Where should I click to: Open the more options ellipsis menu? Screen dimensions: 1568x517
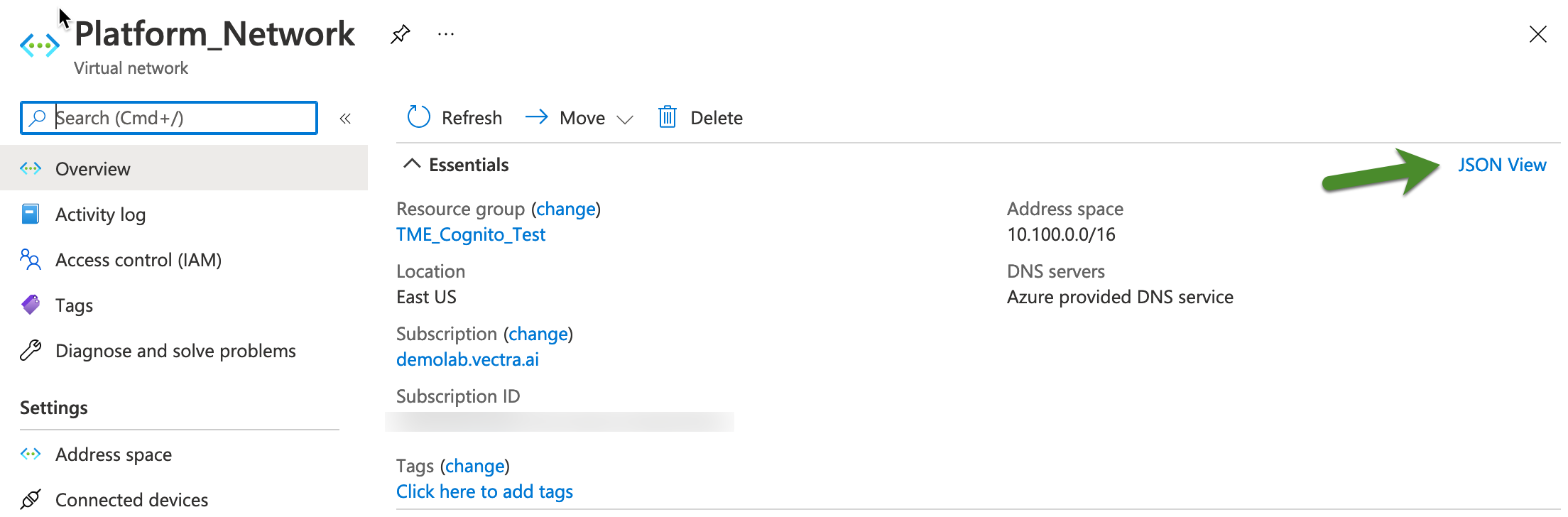446,34
